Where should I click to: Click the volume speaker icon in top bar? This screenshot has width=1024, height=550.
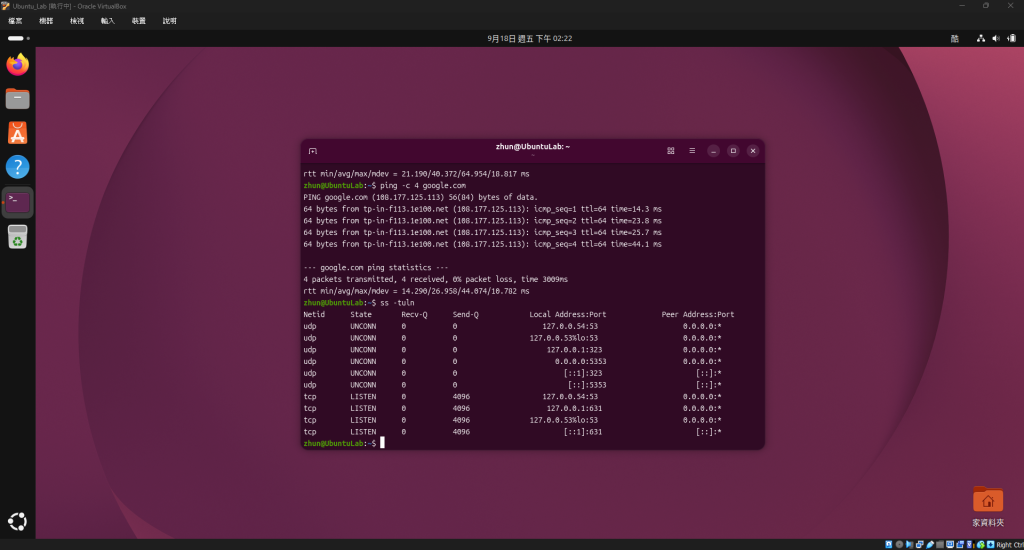(x=996, y=39)
